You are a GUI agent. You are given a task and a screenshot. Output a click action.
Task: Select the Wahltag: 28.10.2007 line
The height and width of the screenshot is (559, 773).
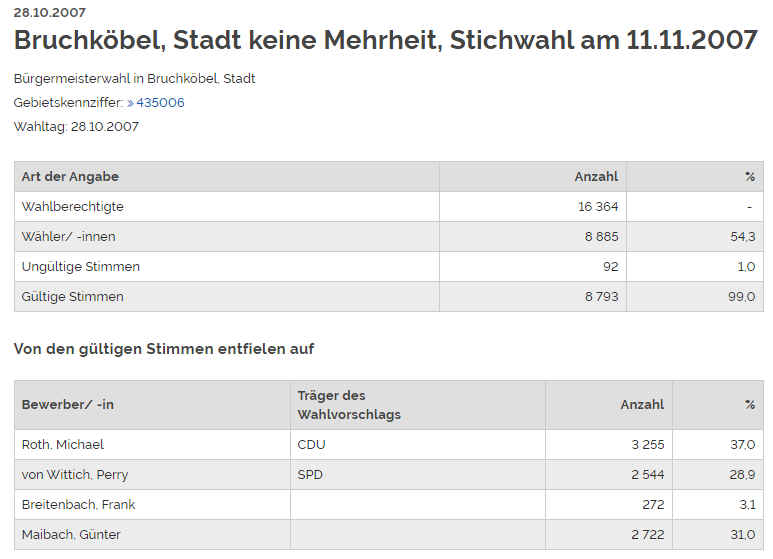pos(77,127)
